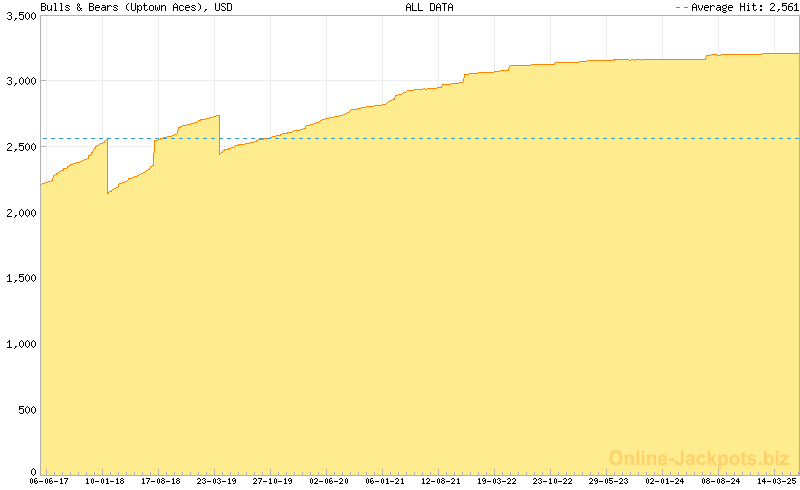Pick the 27-10-19 date tick label
The width and height of the screenshot is (800, 490).
tap(273, 481)
